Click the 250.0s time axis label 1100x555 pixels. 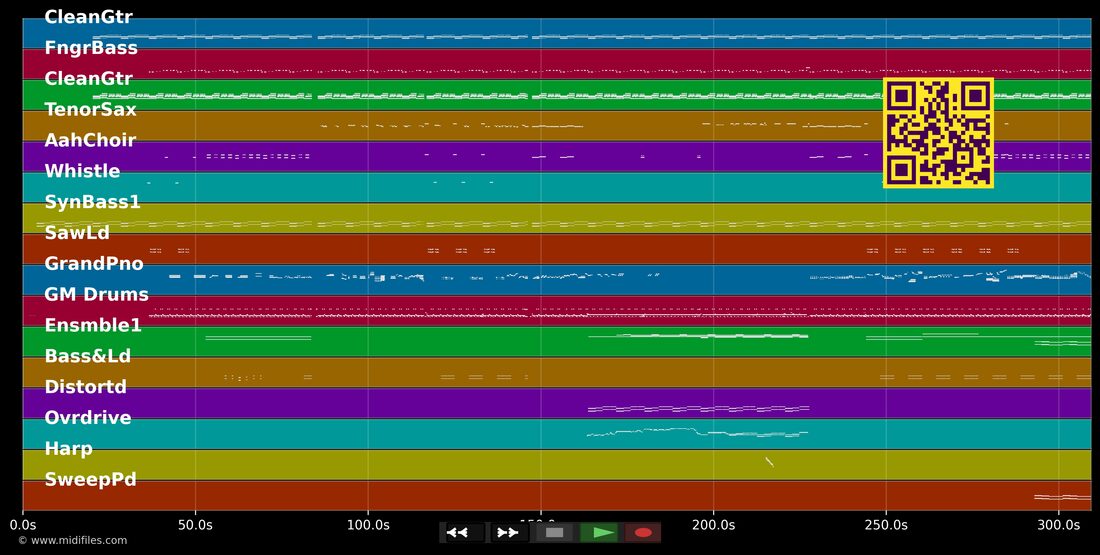[x=885, y=525]
